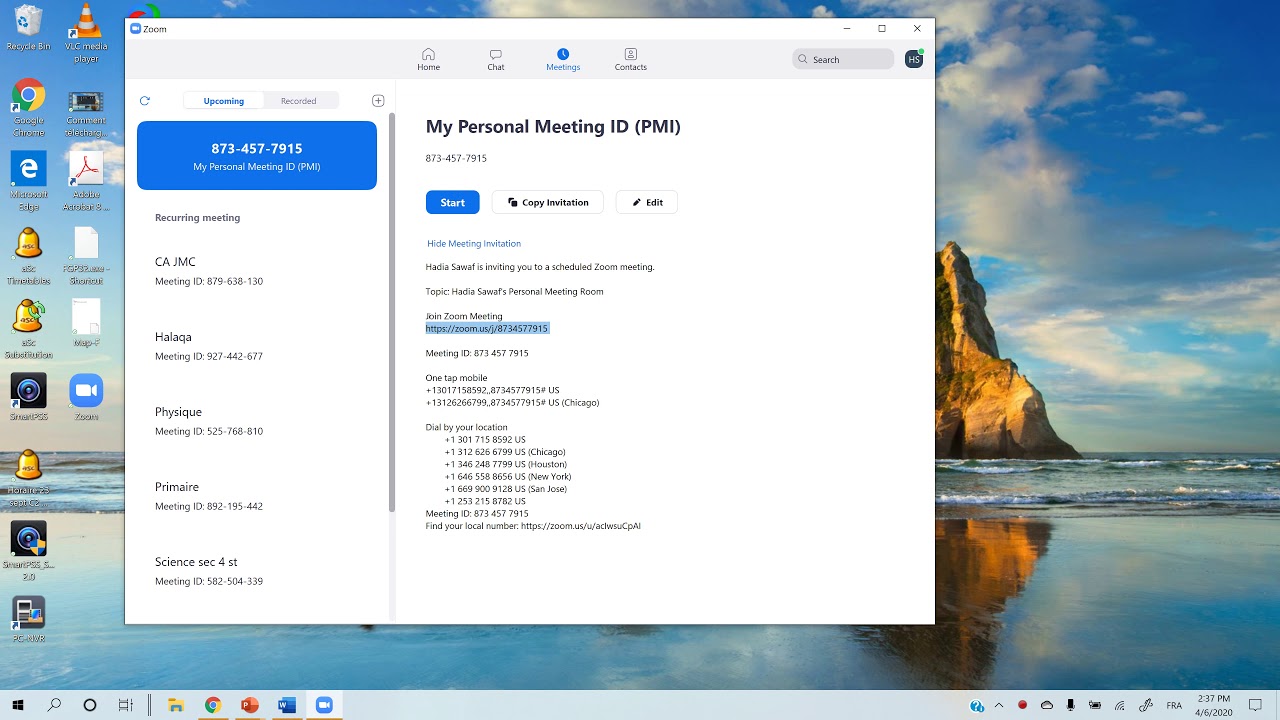This screenshot has width=1280, height=720.
Task: Click the Microsoft Edge desktop icon
Action: (28, 181)
